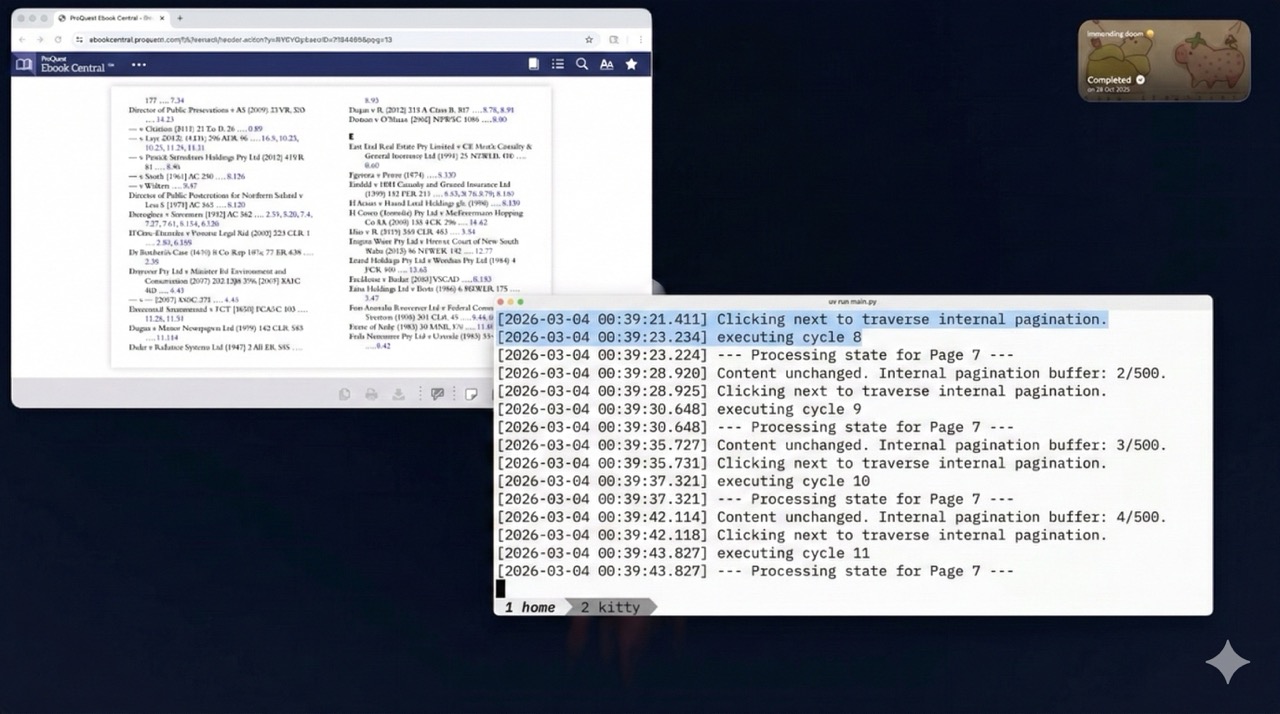Open the Chrome three-dot browser menu
Viewport: 1280px width, 714px height.
[x=638, y=40]
